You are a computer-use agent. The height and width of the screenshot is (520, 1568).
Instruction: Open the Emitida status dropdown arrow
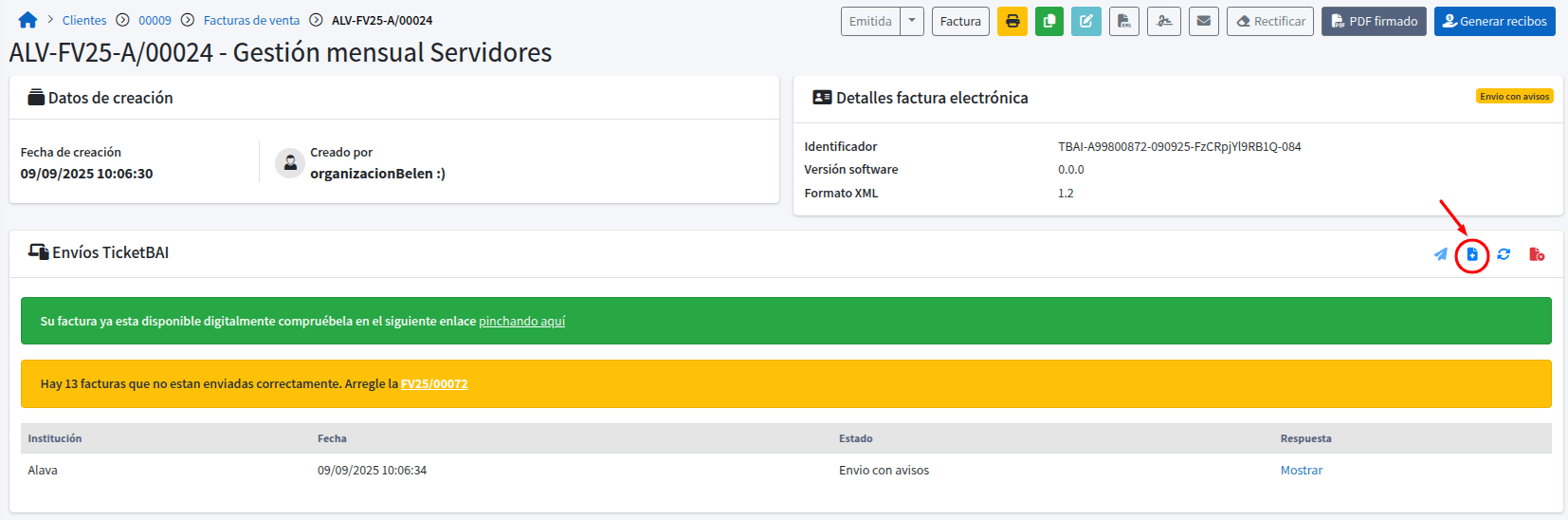(912, 21)
